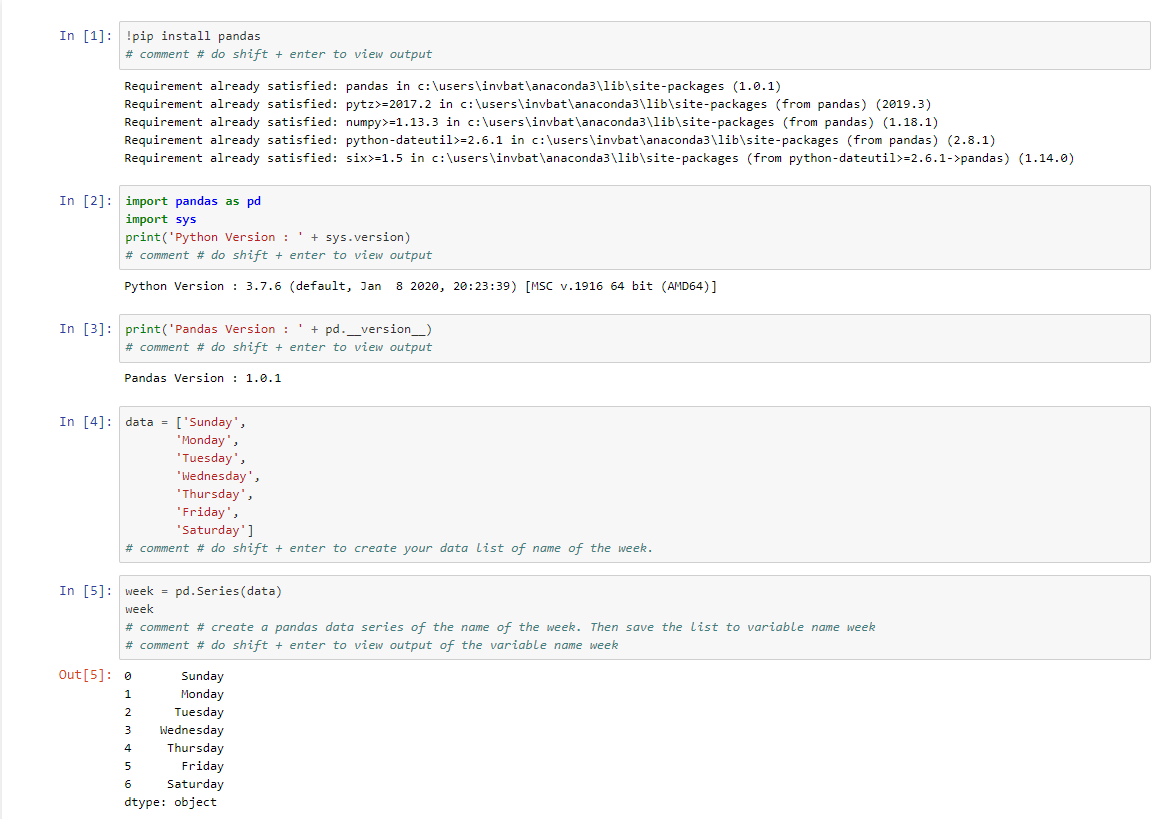Place cursor on the import sys line
Screen dimensions: 1170x819
click(x=161, y=219)
